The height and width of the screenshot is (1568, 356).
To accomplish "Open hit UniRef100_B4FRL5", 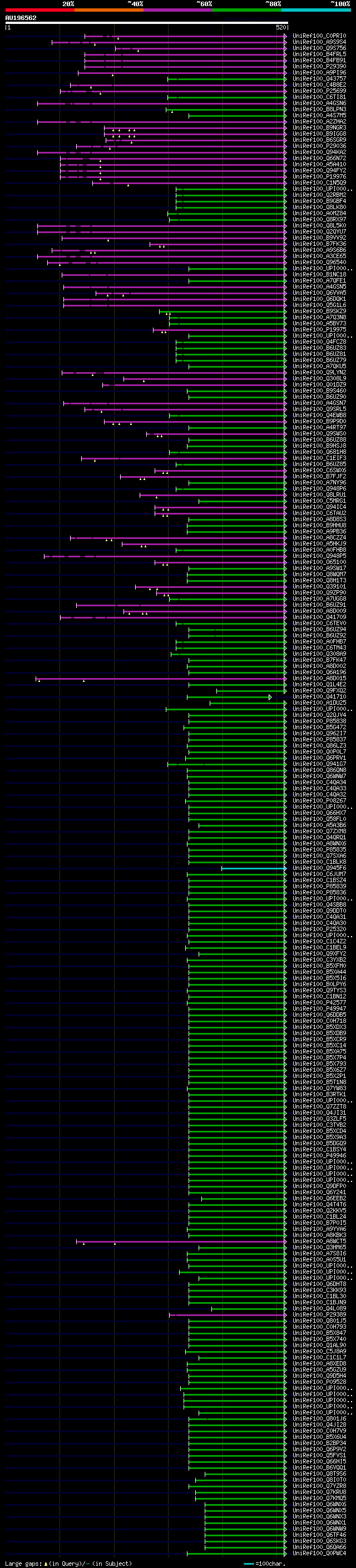I will click(x=319, y=54).
